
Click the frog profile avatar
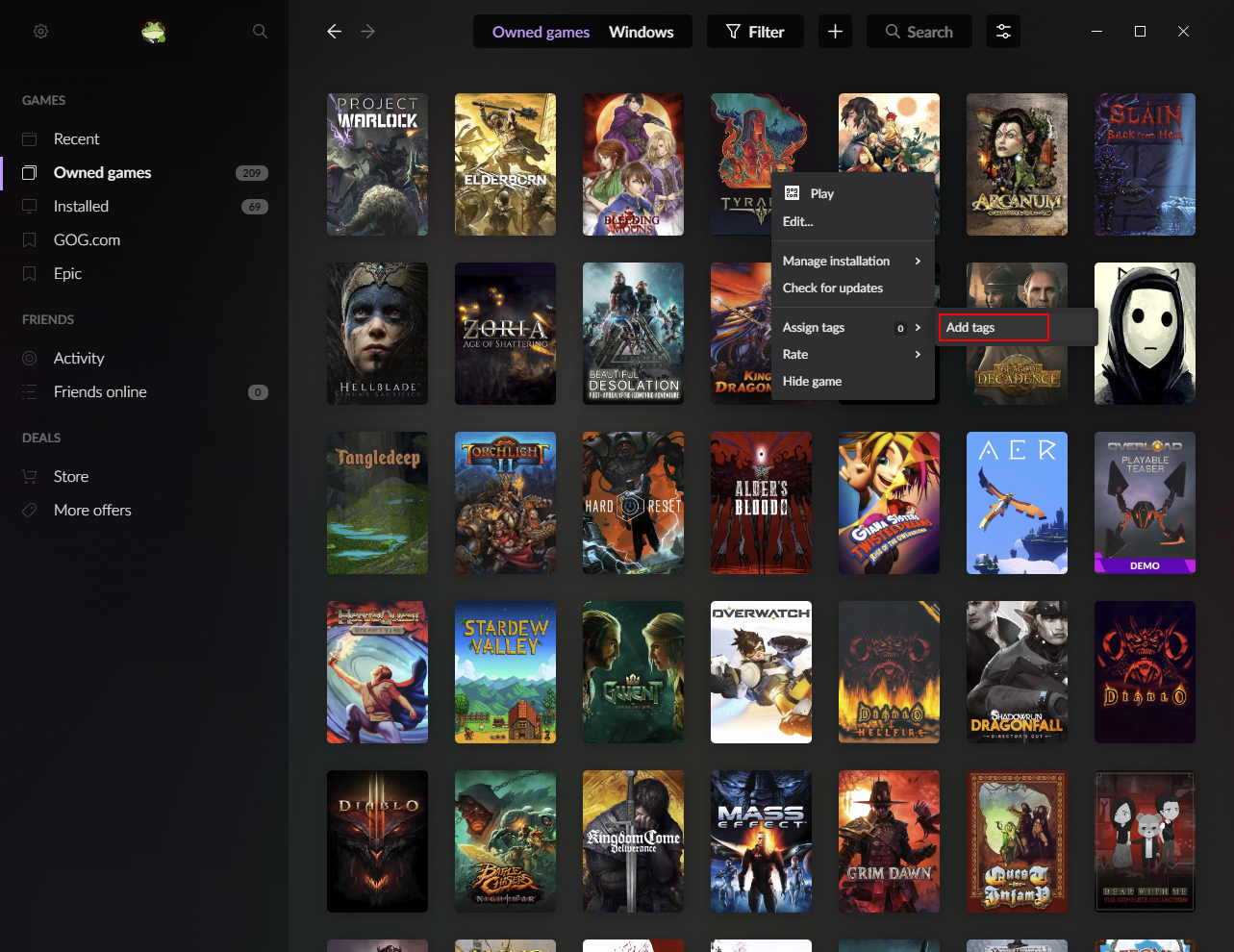[x=154, y=32]
